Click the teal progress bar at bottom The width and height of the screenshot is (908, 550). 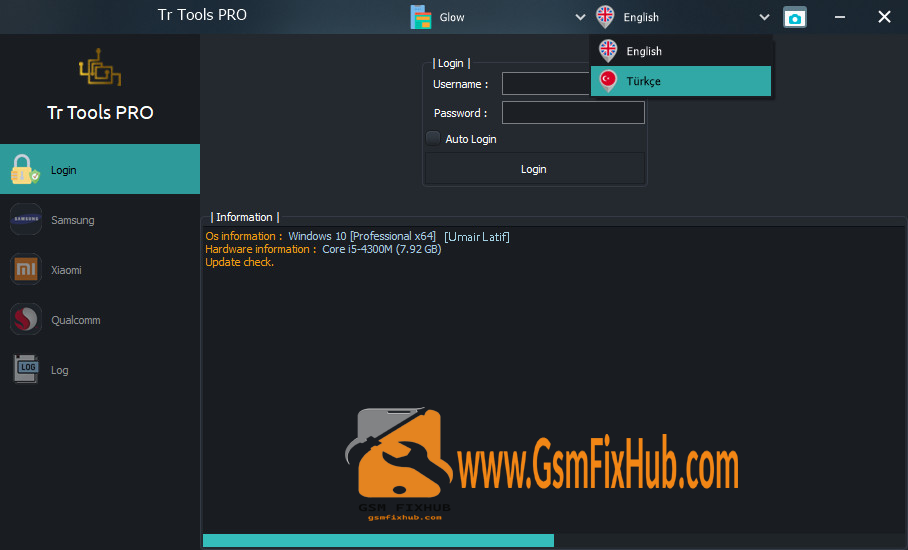[x=378, y=540]
